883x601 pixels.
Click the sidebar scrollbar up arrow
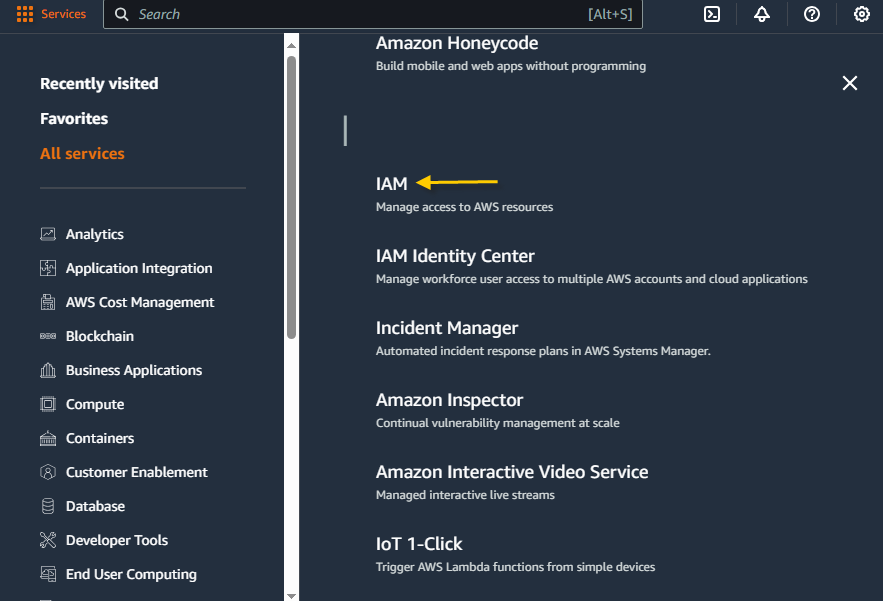point(291,46)
